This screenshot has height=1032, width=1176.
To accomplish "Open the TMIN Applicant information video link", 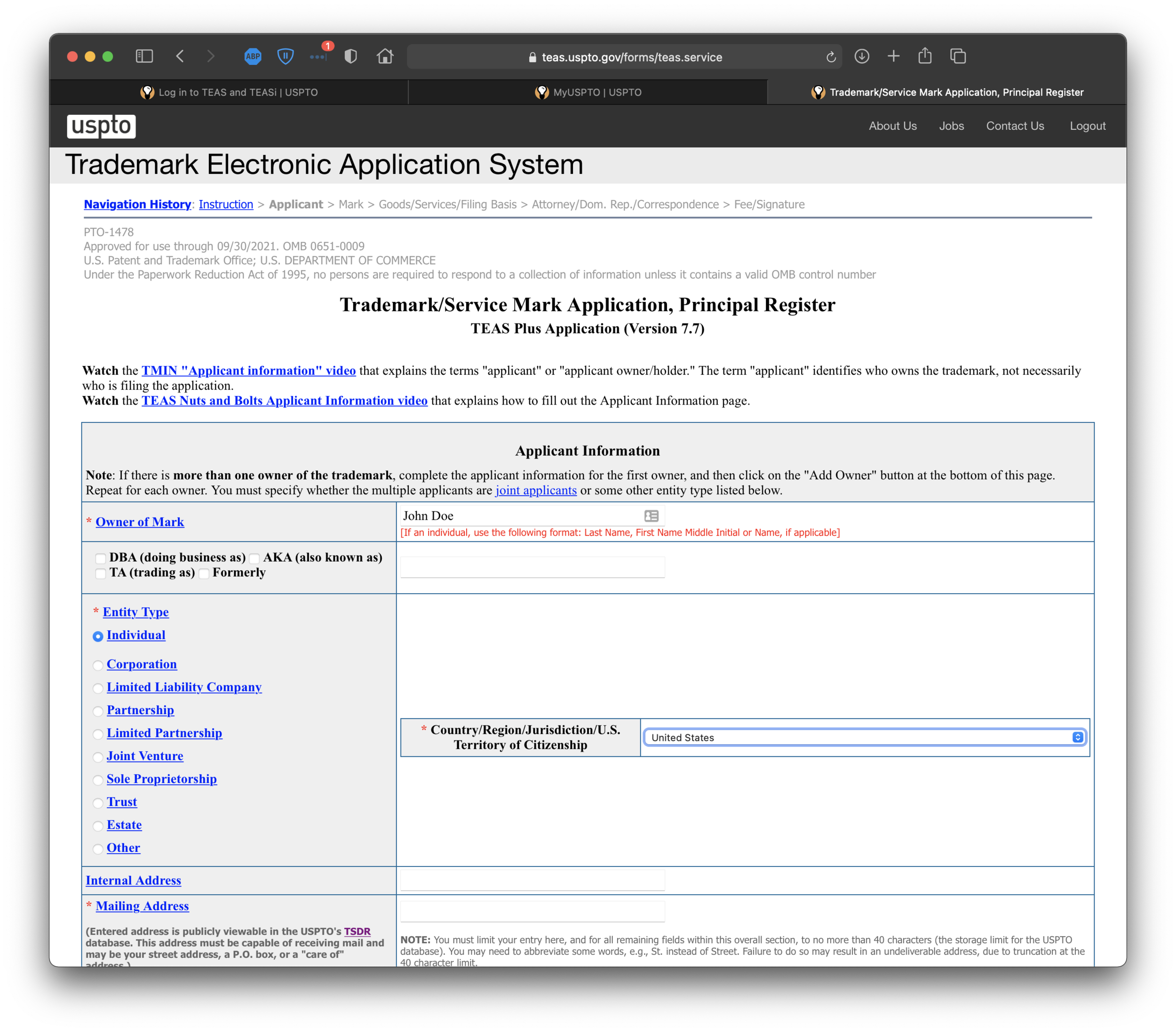I will (248, 371).
